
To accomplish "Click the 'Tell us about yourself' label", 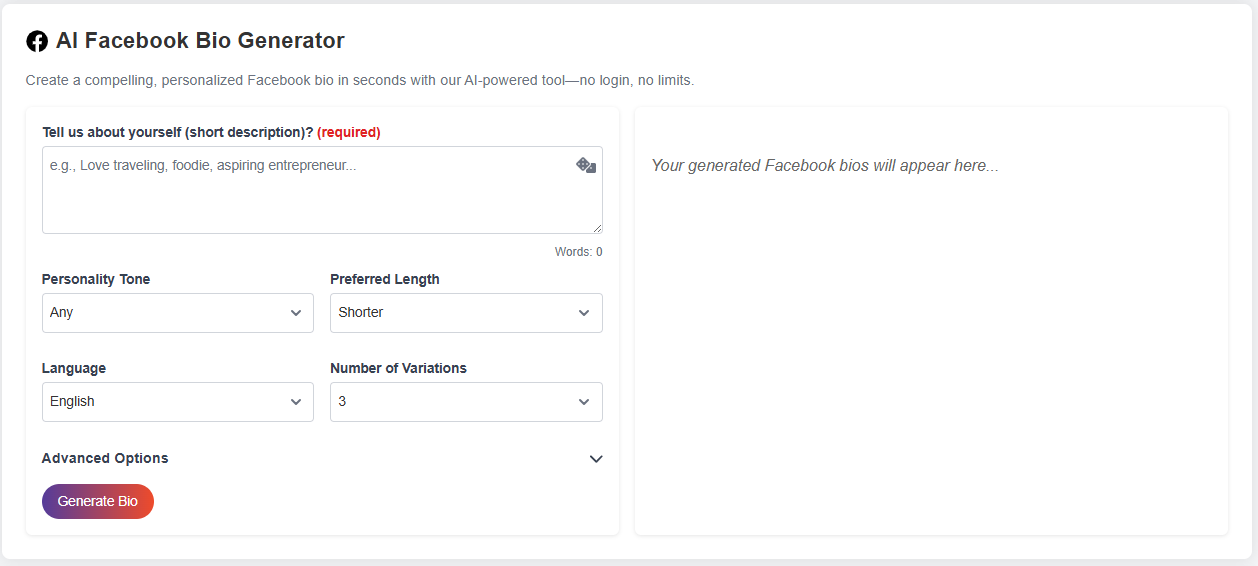I will [x=177, y=132].
